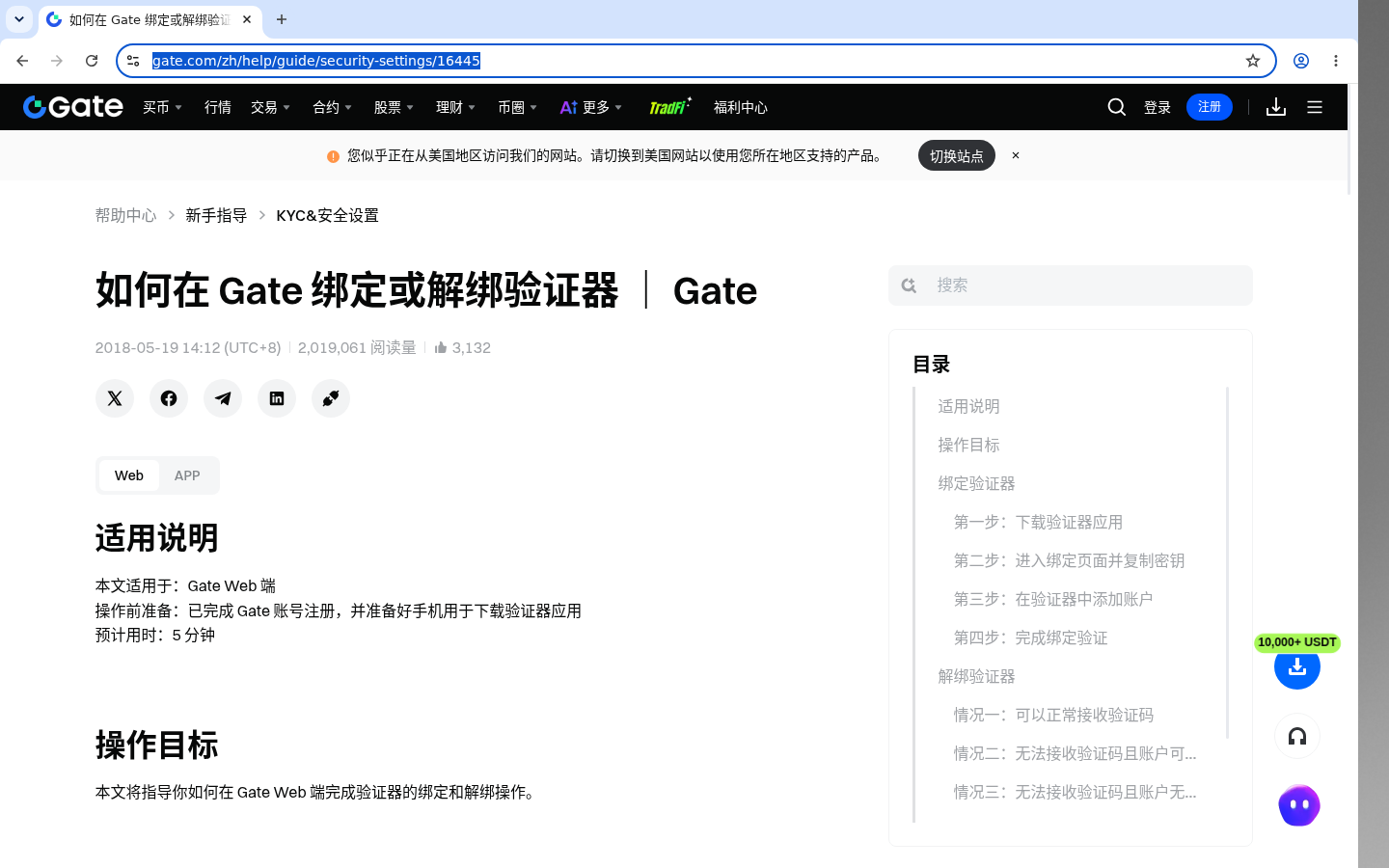This screenshot has width=1389, height=868.
Task: Copy article link icon
Action: [x=331, y=398]
